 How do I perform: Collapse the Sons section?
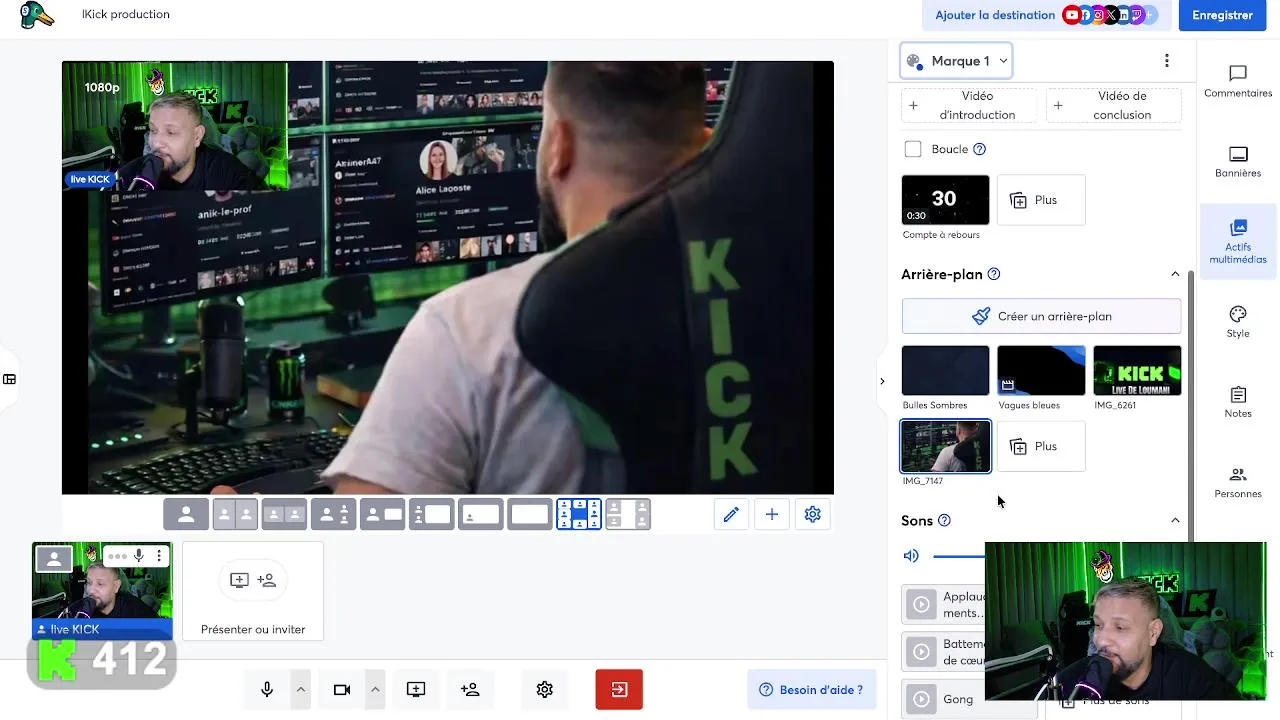(x=1175, y=520)
